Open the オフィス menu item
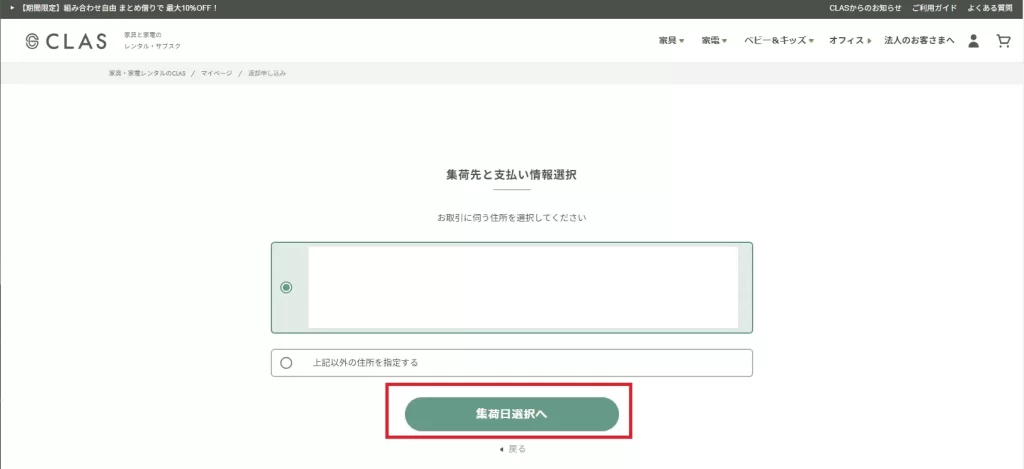This screenshot has height=469, width=1024. 850,40
